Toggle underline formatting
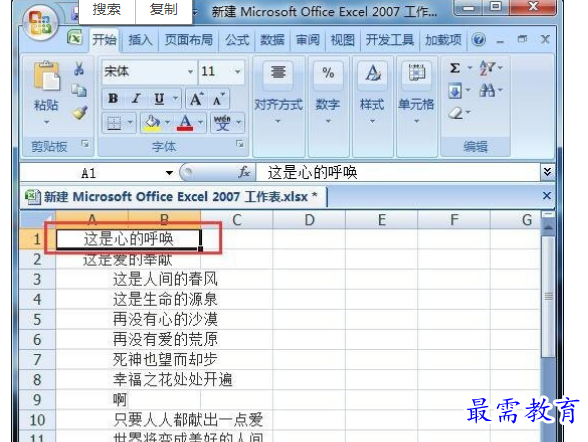 (x=159, y=99)
